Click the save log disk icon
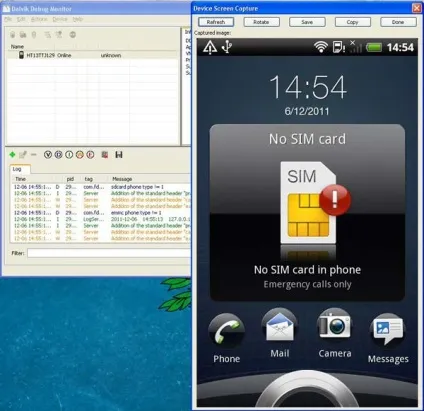 (x=119, y=155)
